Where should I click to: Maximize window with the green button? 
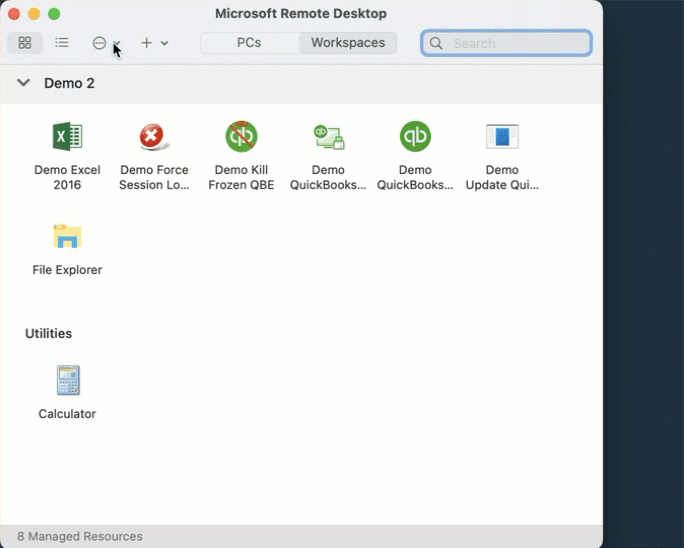point(54,14)
